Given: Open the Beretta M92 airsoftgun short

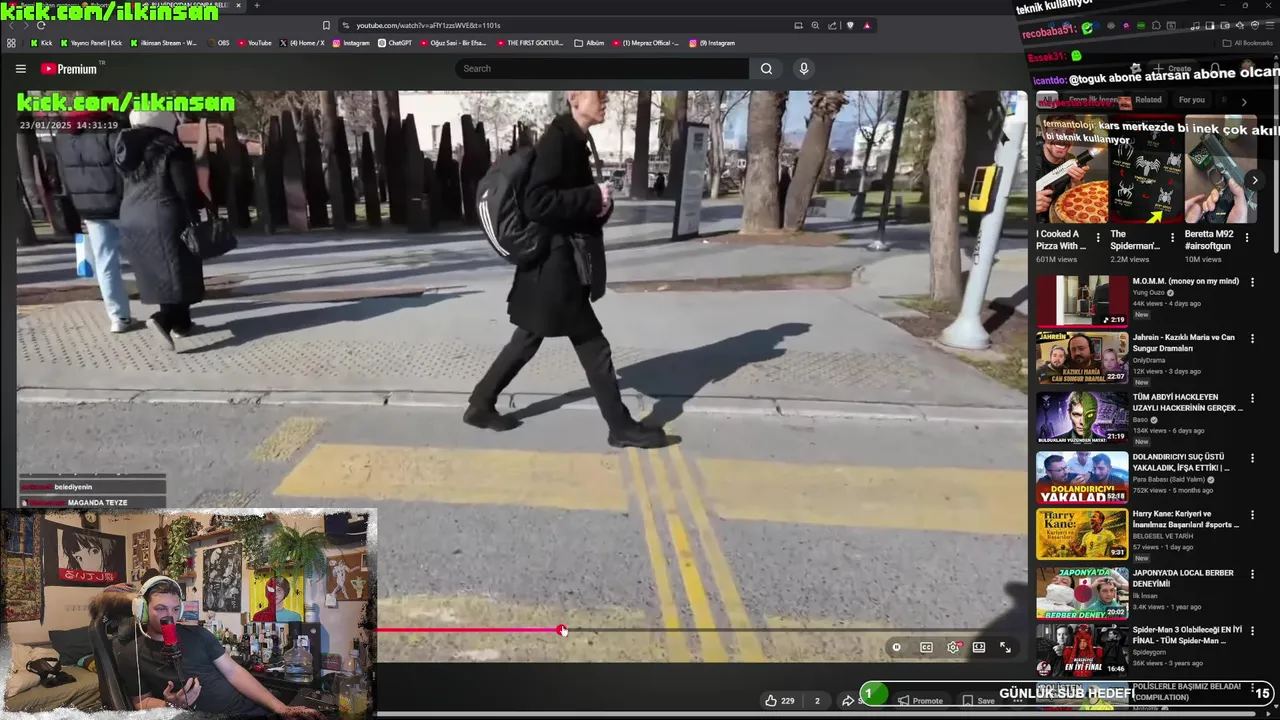Looking at the screenshot, I should [x=1220, y=169].
